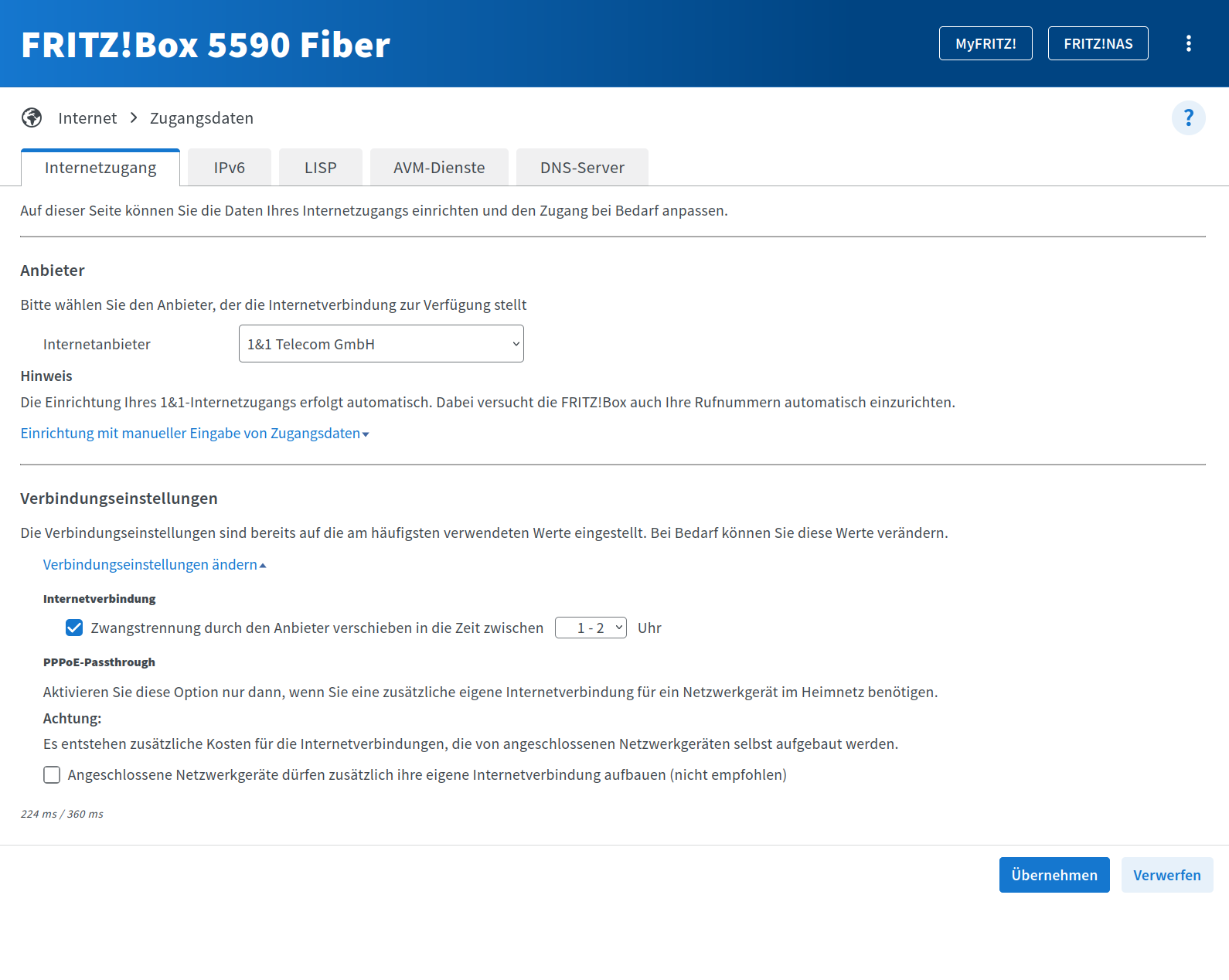Viewport: 1229px width, 980px height.
Task: Collapse Verbindungseinstellungen ändern section
Action: tap(155, 565)
